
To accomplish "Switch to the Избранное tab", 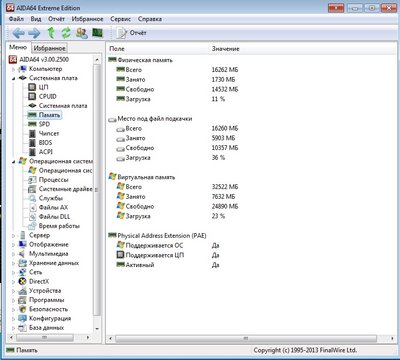I will coord(49,48).
